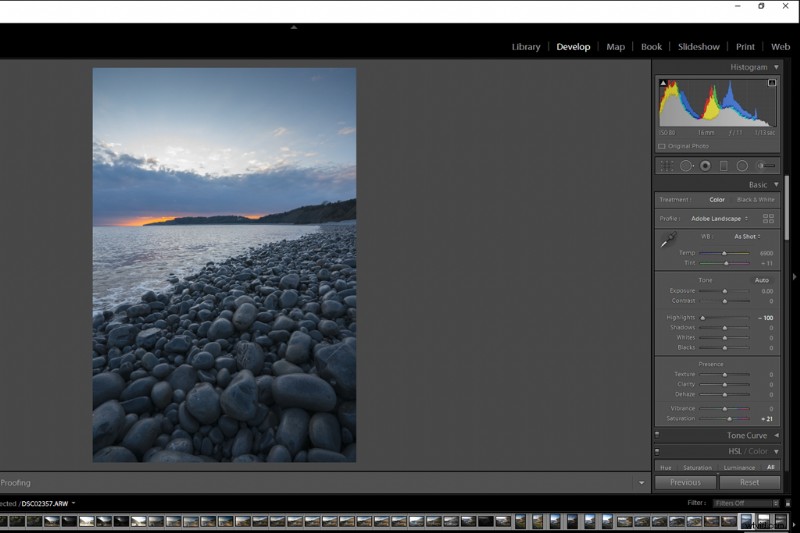The height and width of the screenshot is (533, 800).
Task: Select the Luminance tab in HSL
Action: pyautogui.click(x=739, y=468)
